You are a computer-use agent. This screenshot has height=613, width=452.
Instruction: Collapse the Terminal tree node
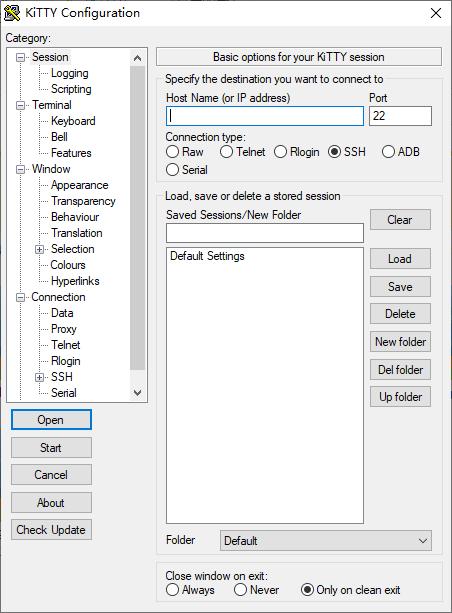20,106
